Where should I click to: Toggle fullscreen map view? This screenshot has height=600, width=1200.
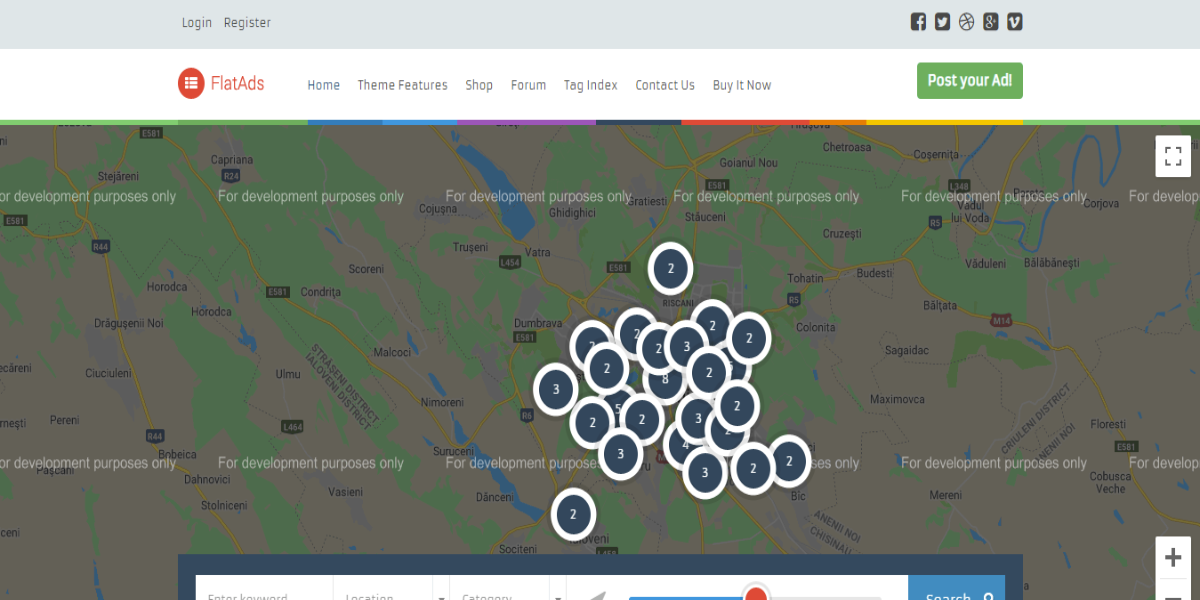(x=1173, y=156)
